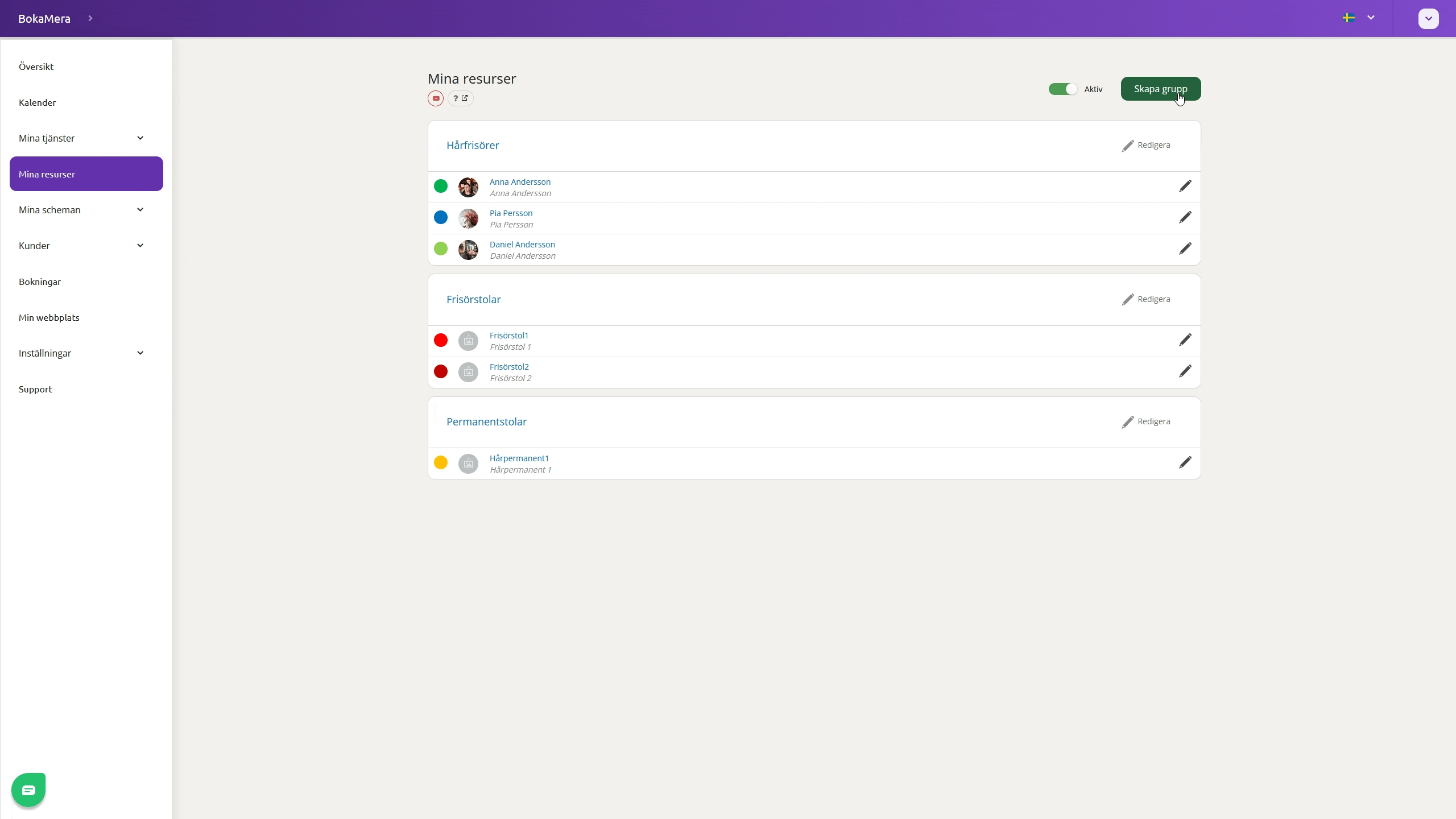
Task: Click the pencil icon for Pia Persson
Action: (x=1185, y=217)
